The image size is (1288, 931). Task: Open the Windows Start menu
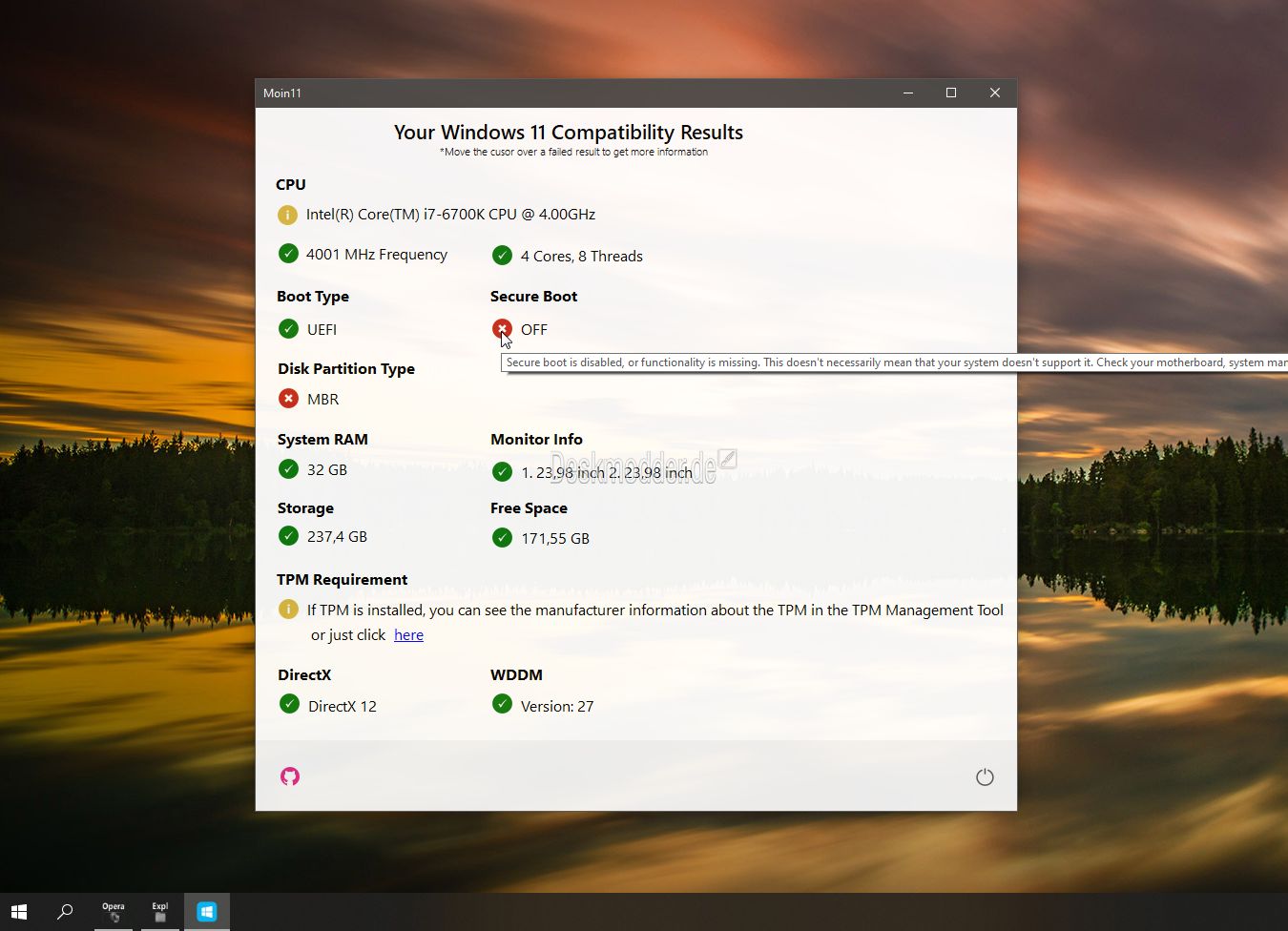(x=19, y=912)
